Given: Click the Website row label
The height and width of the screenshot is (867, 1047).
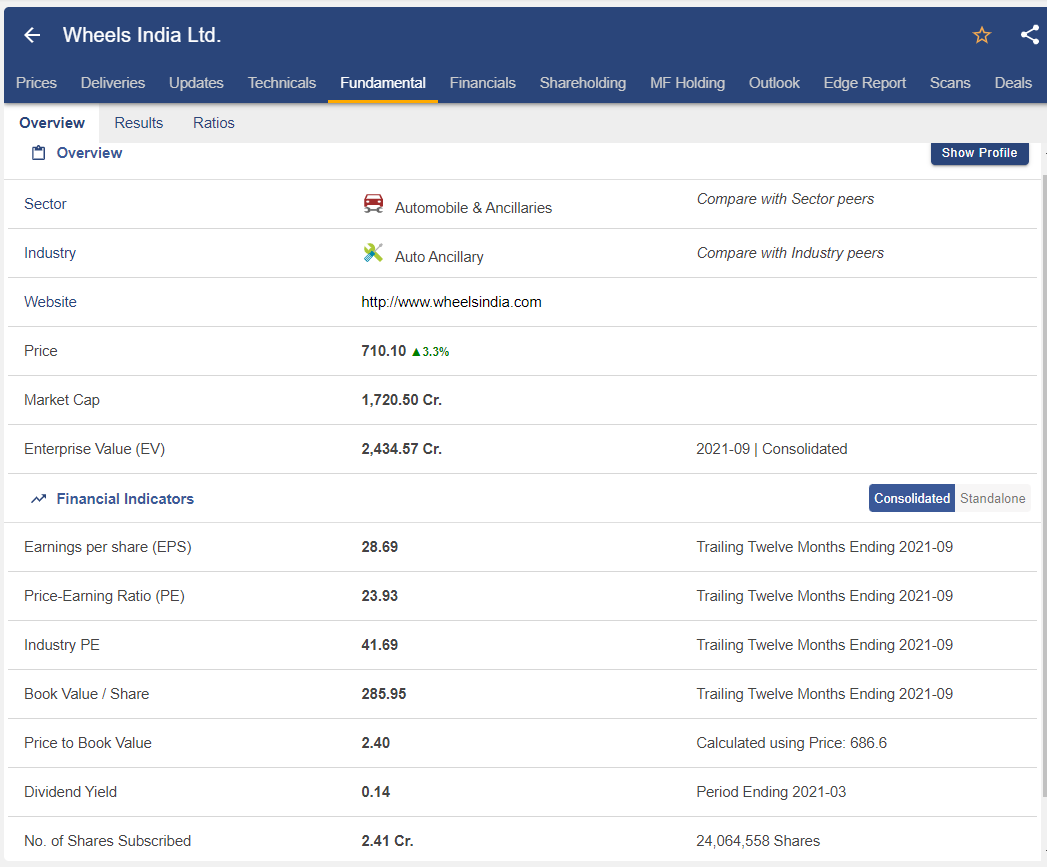Looking at the screenshot, I should click(50, 302).
